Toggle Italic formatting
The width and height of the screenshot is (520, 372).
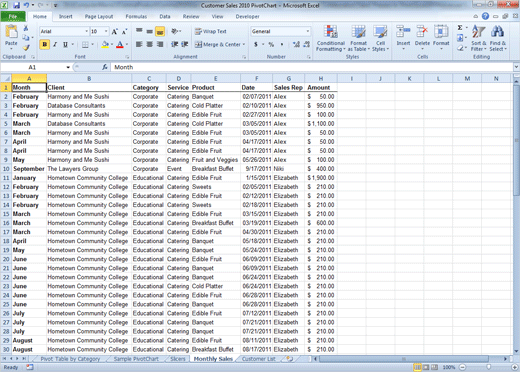pyautogui.click(x=55, y=44)
